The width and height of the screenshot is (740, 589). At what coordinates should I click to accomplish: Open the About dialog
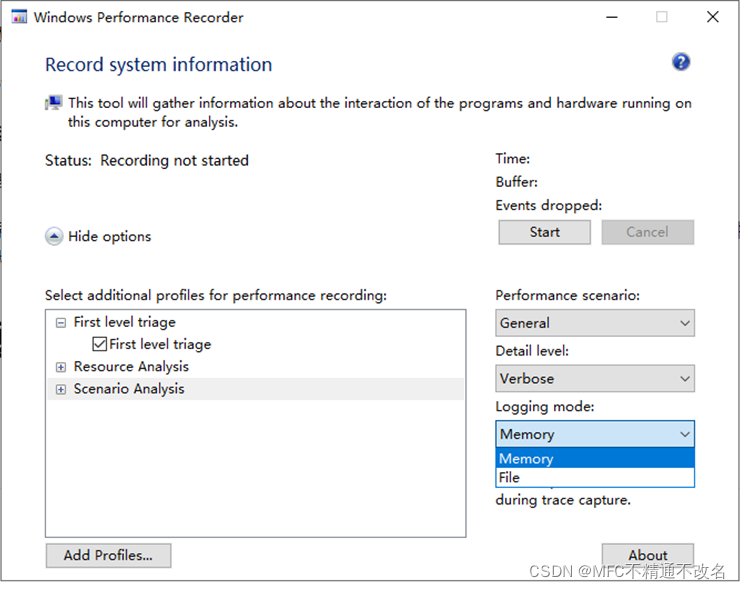[x=648, y=555]
